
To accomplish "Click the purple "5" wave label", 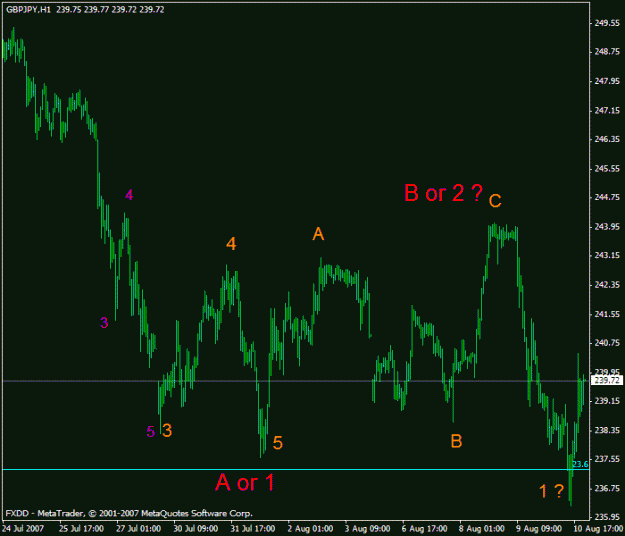I will (150, 432).
